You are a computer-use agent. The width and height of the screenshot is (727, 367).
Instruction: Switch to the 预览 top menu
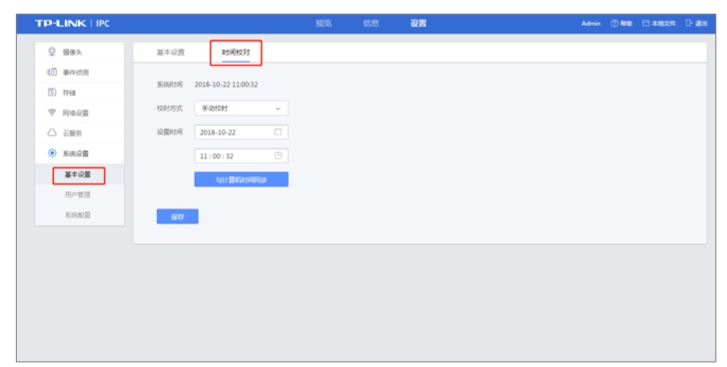click(324, 23)
